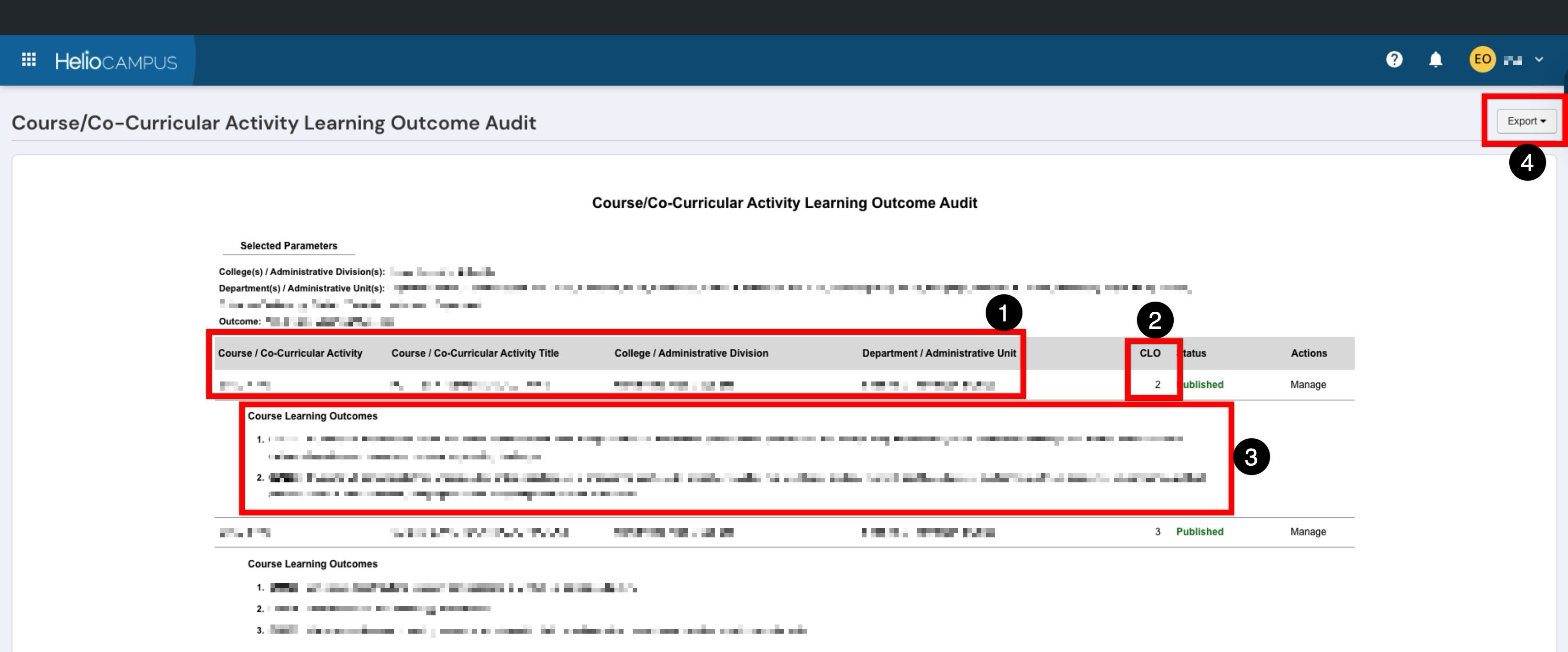Open the notifications bell
Viewport: 1568px width, 652px height.
(1435, 60)
